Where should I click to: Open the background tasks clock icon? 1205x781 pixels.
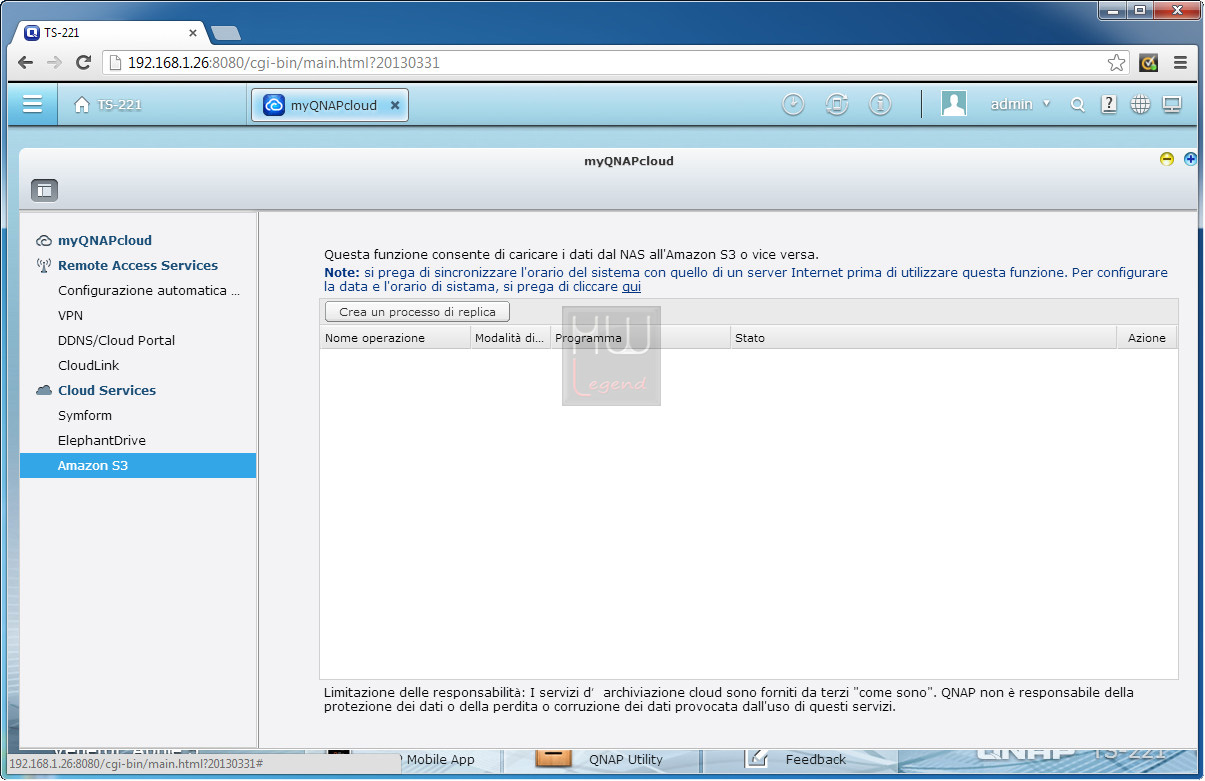pos(793,105)
